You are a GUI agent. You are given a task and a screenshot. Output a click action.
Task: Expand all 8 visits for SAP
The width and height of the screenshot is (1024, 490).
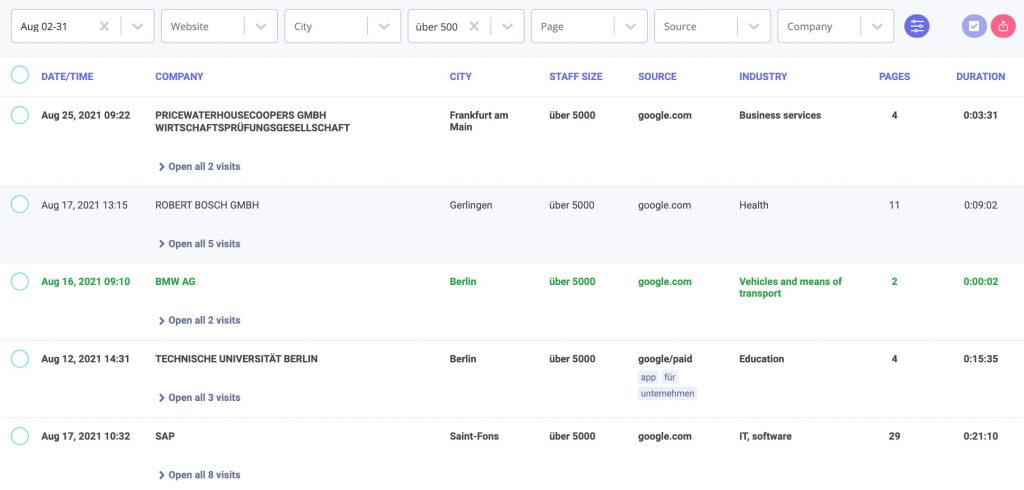(199, 475)
